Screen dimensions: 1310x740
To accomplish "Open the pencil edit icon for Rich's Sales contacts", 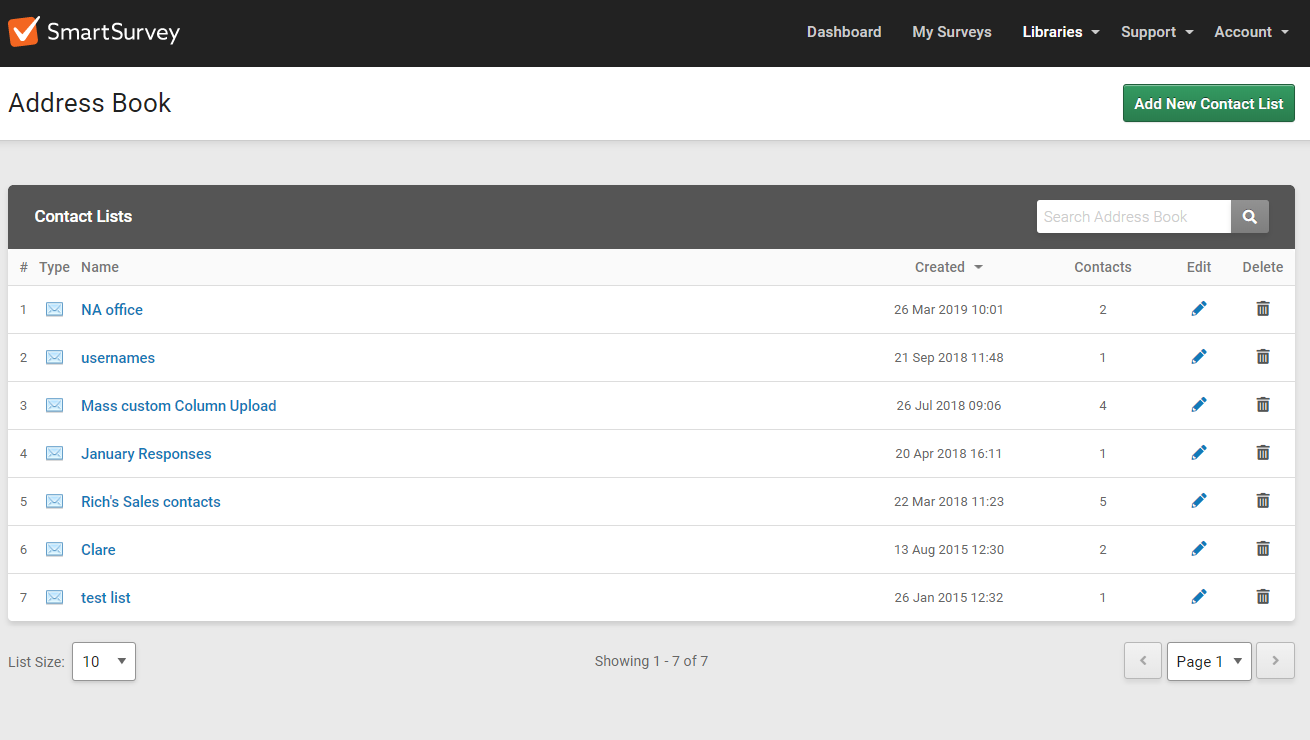I will (x=1199, y=500).
